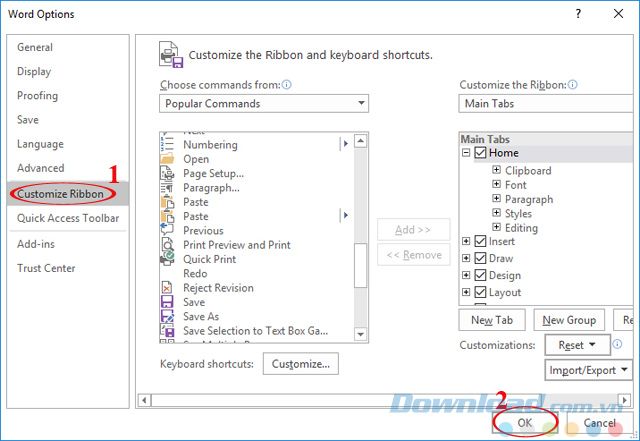Uncheck the Draw tab checkbox

(480, 258)
